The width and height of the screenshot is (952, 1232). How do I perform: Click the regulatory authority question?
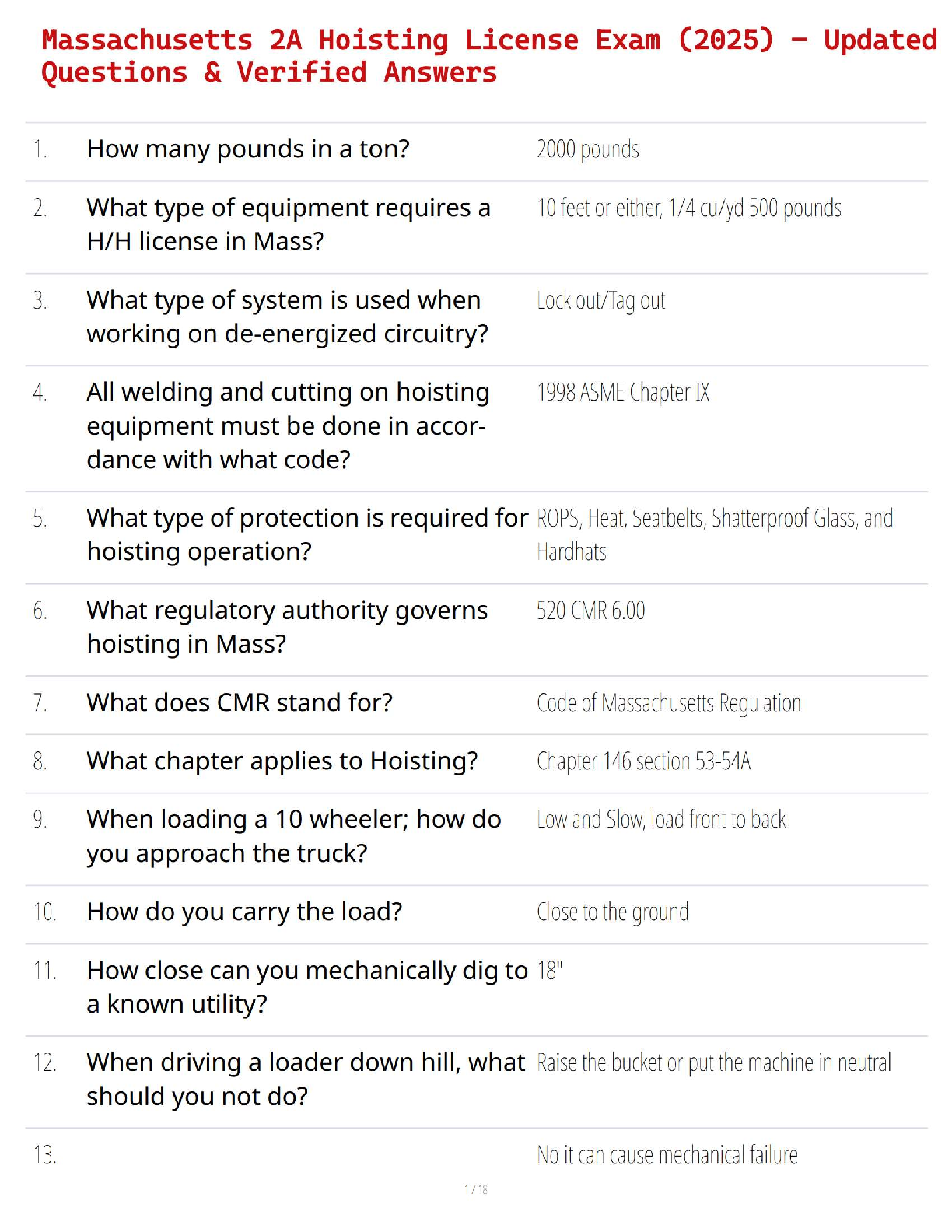click(287, 627)
